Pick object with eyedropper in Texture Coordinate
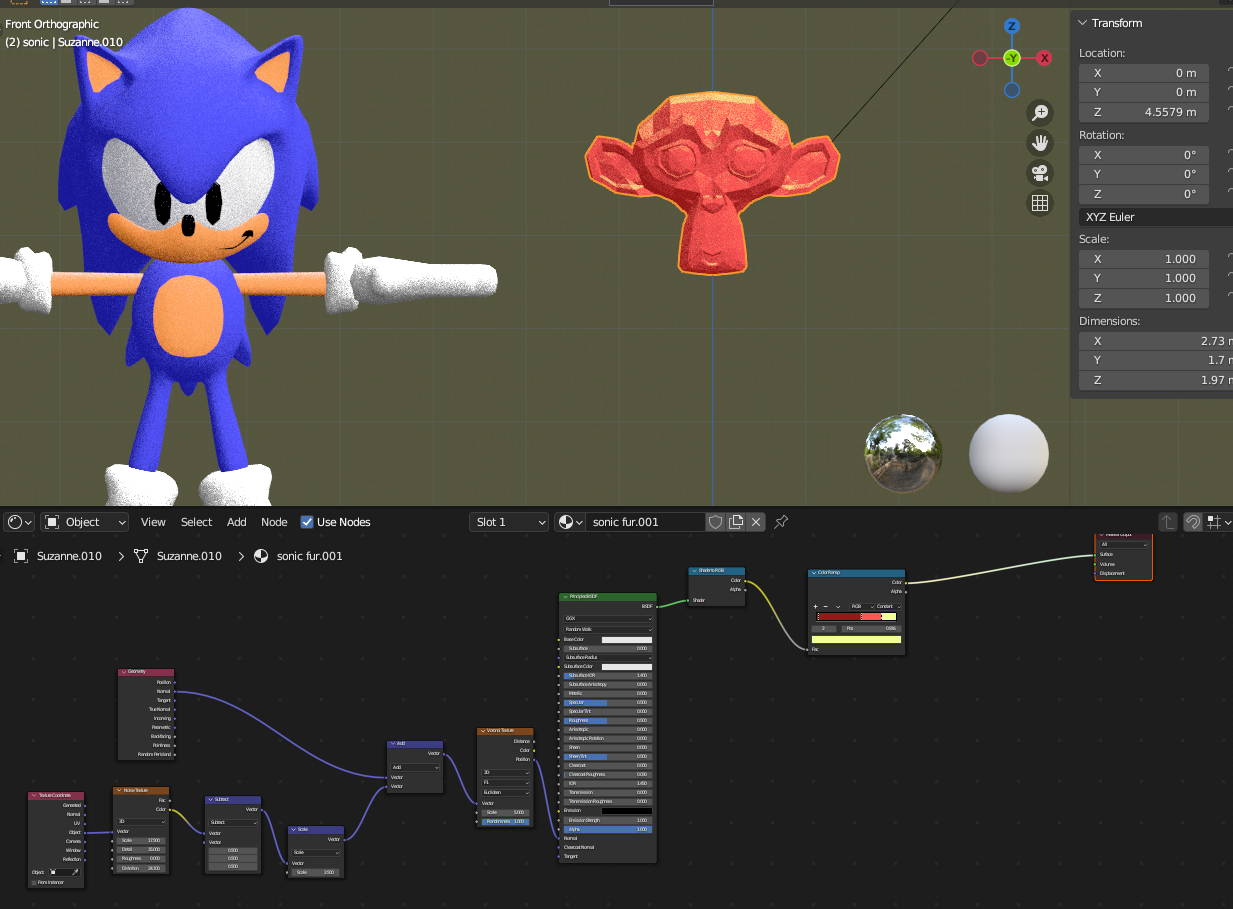Image resolution: width=1233 pixels, height=909 pixels. tap(77, 872)
